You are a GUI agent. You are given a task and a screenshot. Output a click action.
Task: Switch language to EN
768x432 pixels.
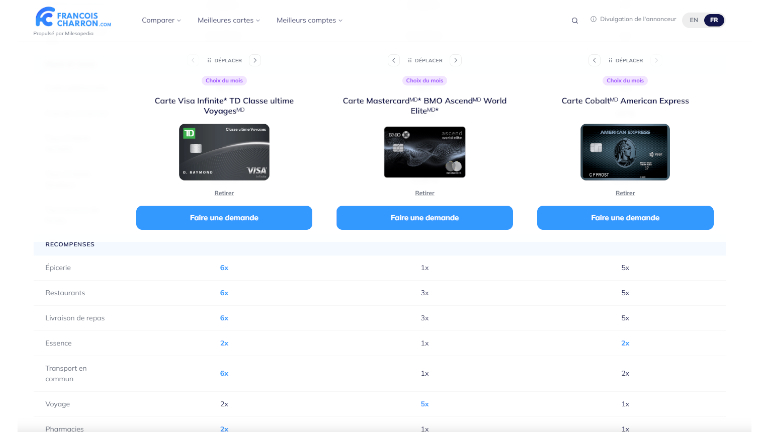click(x=694, y=20)
